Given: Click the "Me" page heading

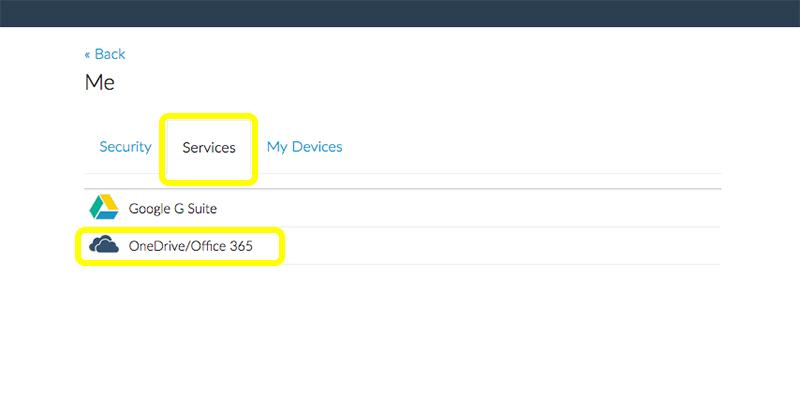Looking at the screenshot, I should pyautogui.click(x=99, y=83).
